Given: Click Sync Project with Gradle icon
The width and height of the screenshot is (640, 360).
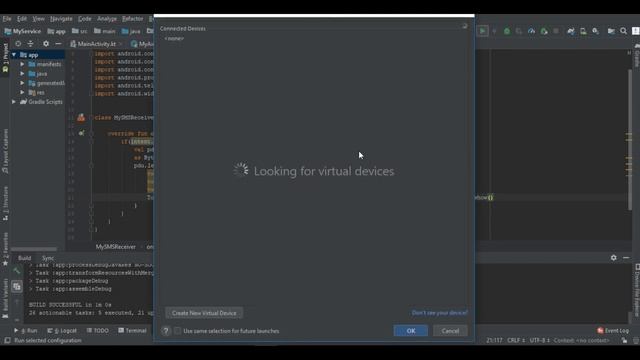Looking at the screenshot, I should 571,31.
